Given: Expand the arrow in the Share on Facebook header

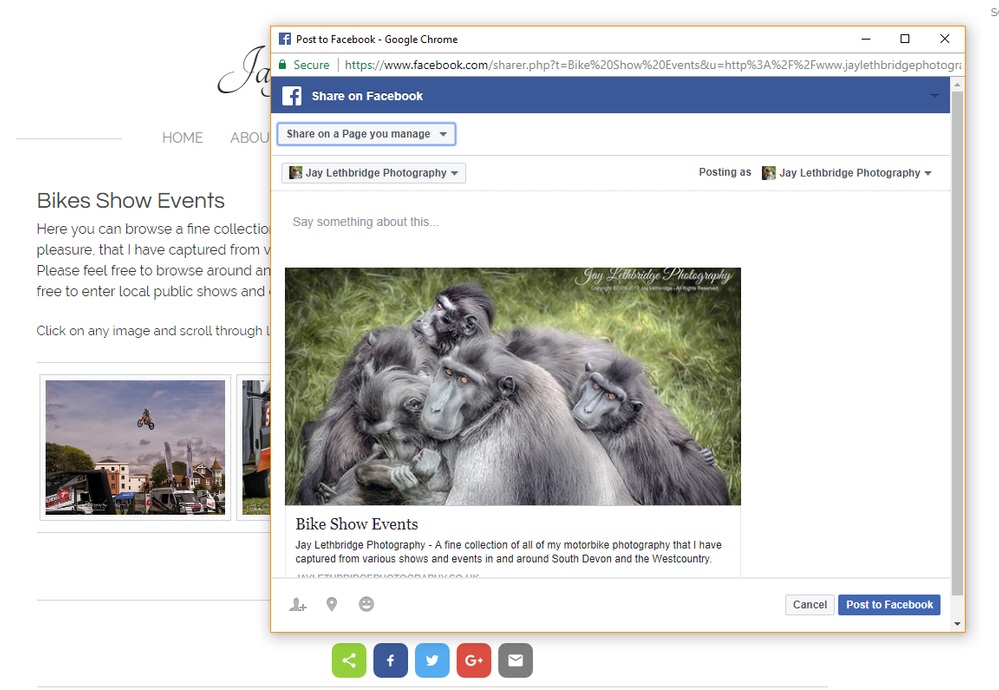Looking at the screenshot, I should click(934, 96).
